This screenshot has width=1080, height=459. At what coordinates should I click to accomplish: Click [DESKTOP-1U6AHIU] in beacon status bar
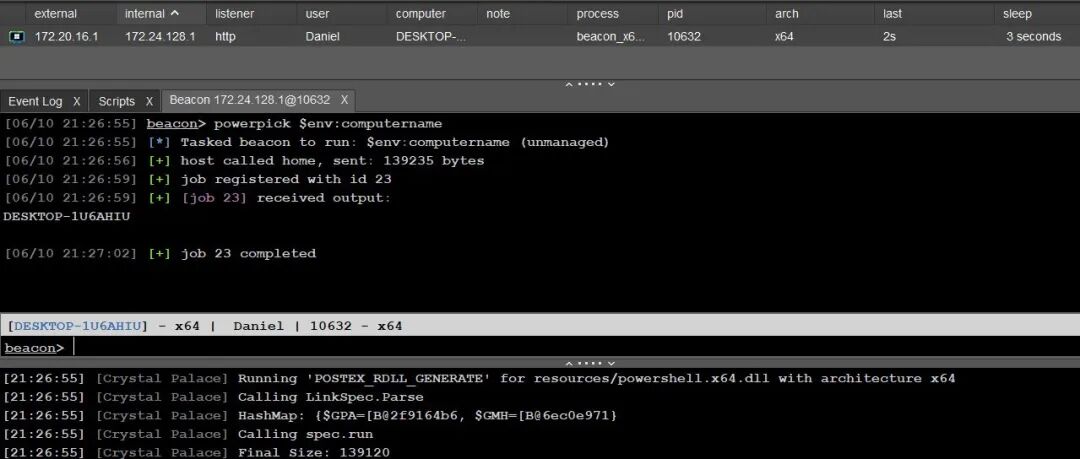76,326
